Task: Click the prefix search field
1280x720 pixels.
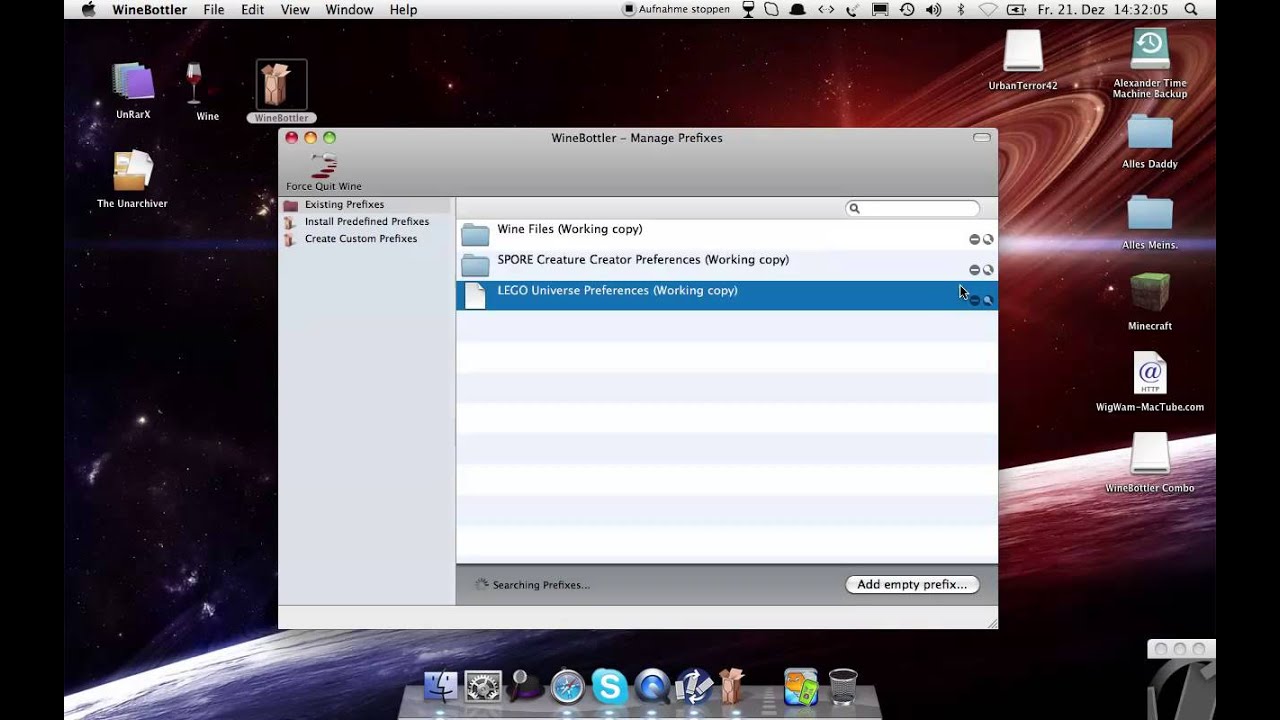Action: point(912,208)
